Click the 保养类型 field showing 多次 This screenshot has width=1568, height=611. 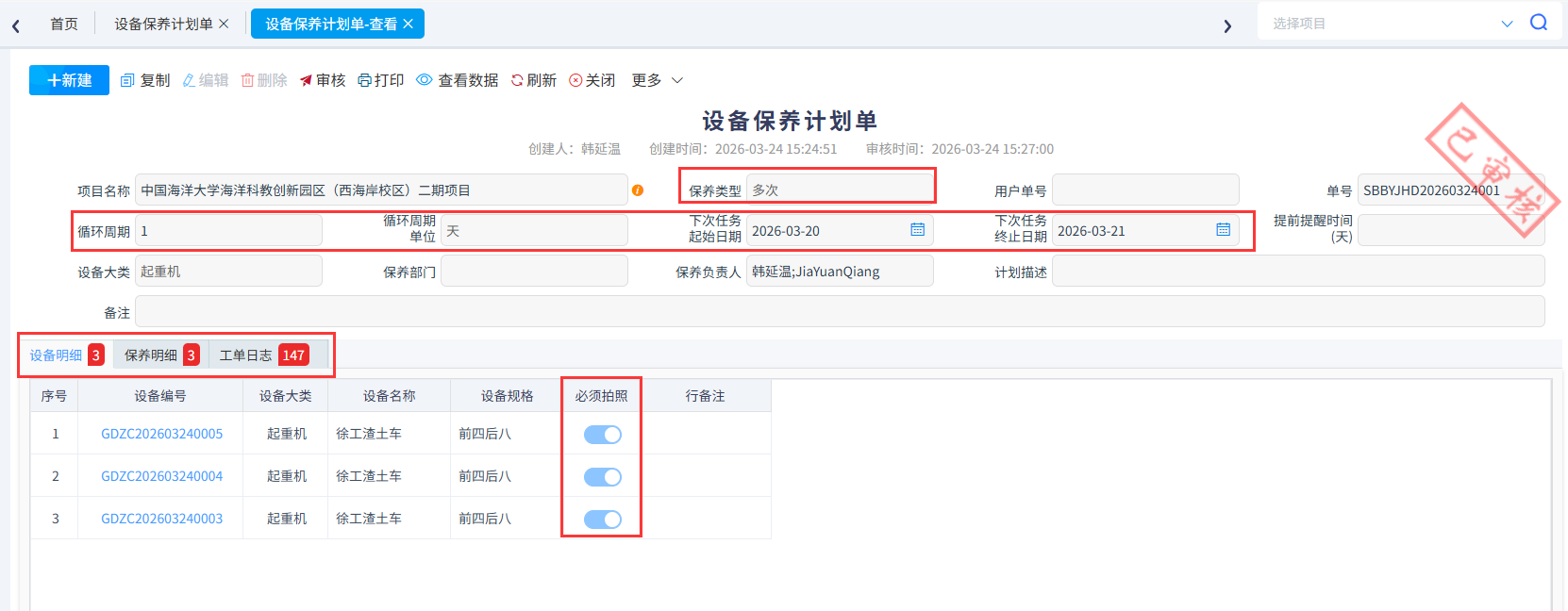[x=840, y=190]
